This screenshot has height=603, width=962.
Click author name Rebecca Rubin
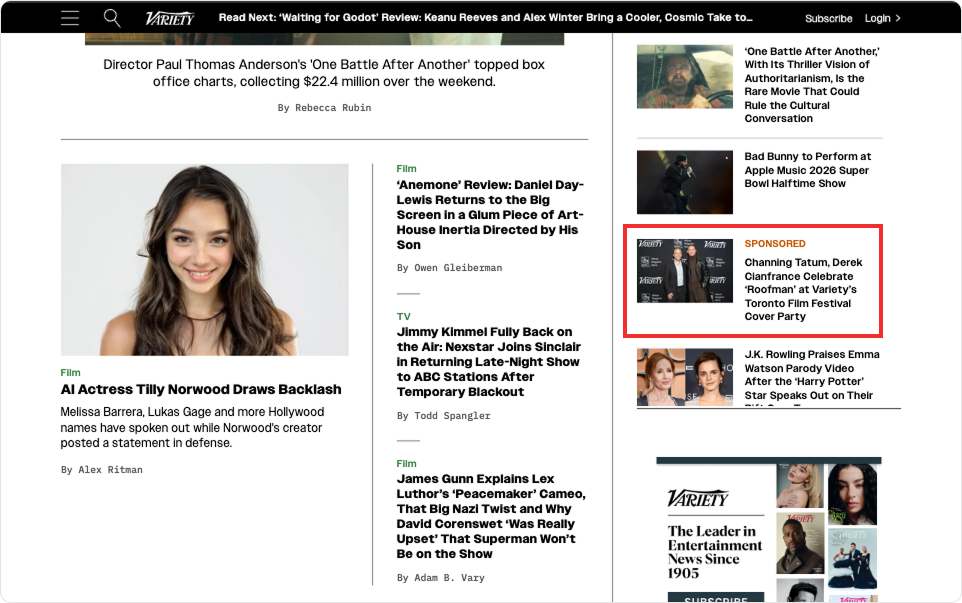[332, 107]
